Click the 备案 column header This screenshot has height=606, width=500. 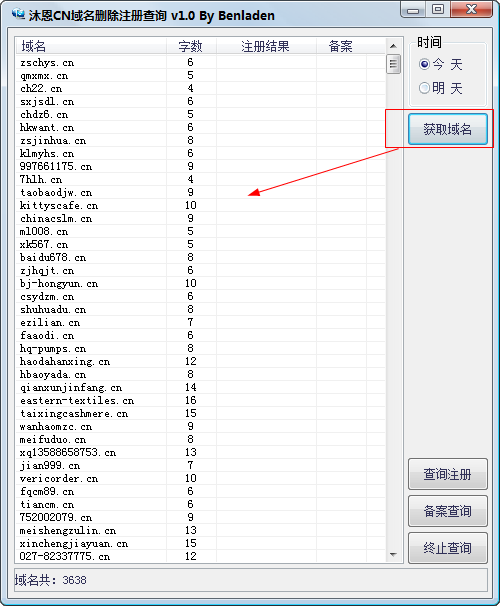coord(341,46)
